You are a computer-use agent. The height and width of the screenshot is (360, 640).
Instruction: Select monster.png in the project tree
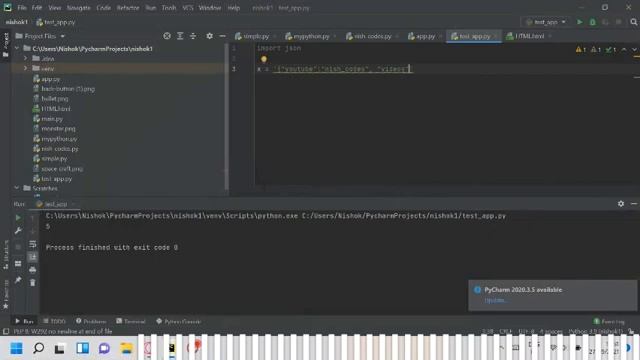tap(58, 129)
